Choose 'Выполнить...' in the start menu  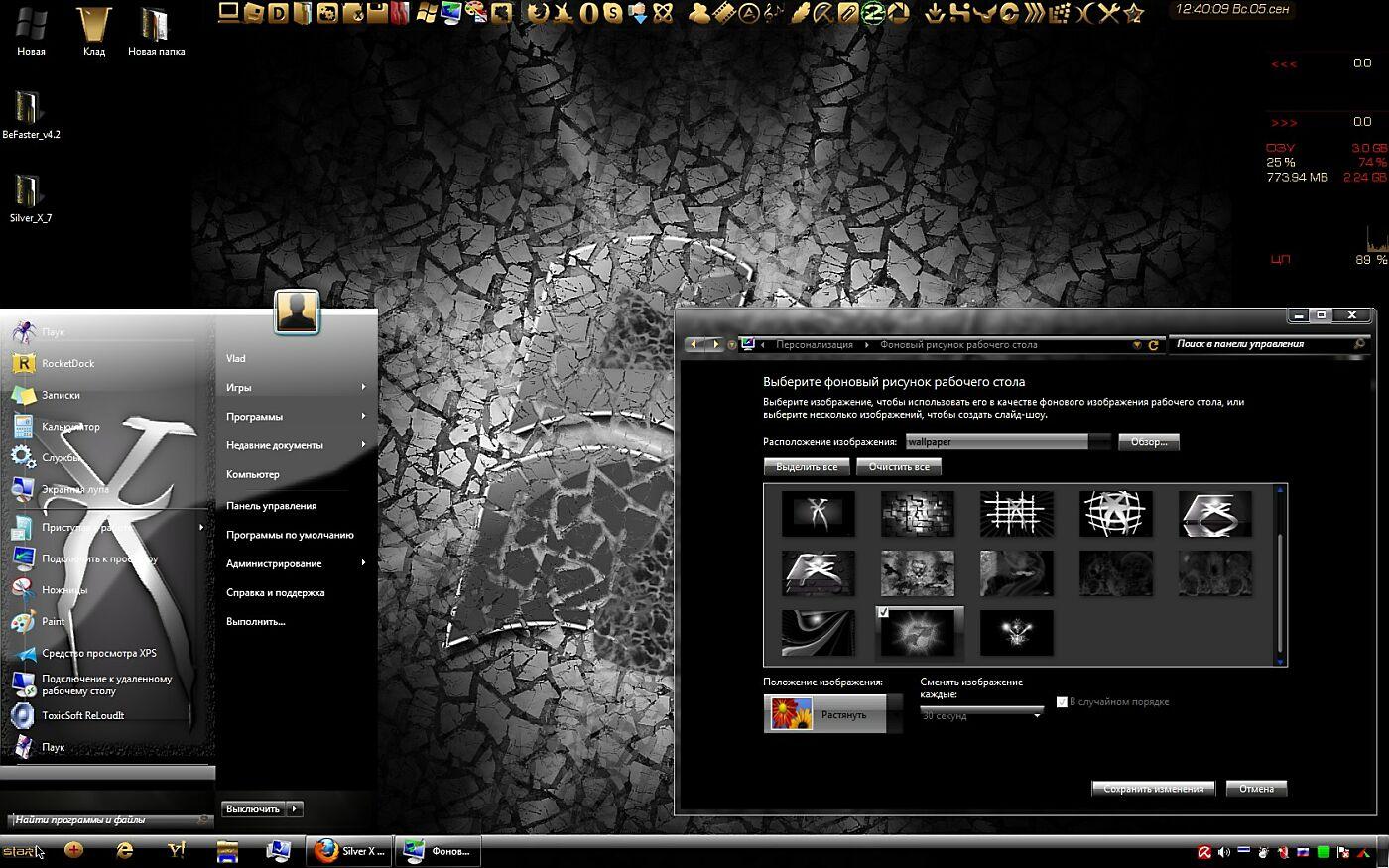click(x=255, y=622)
